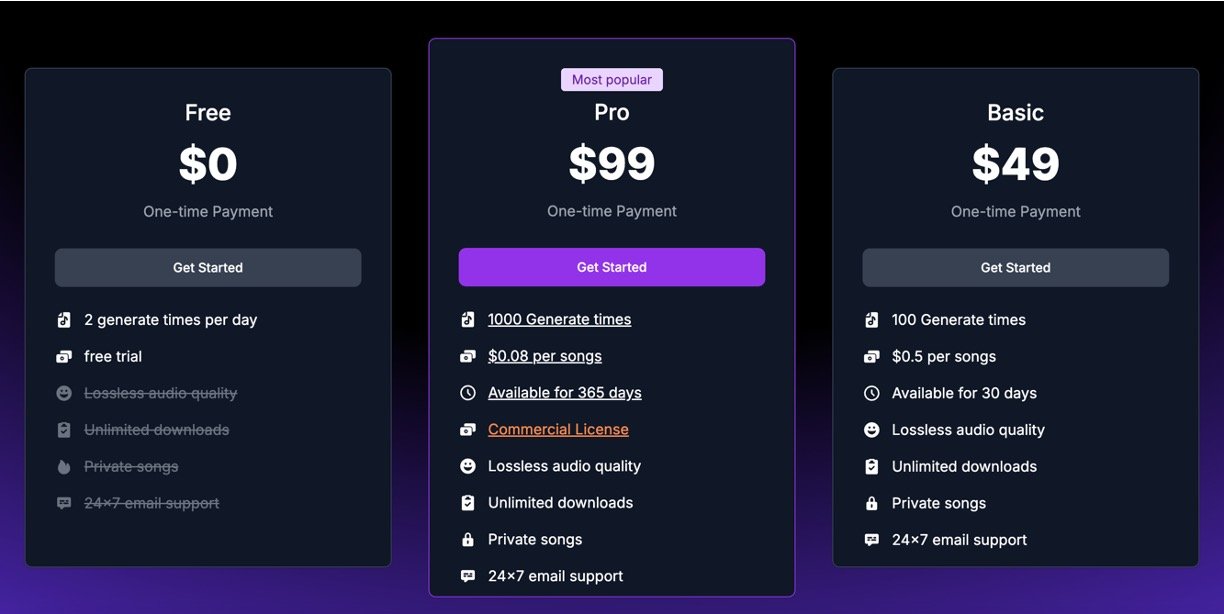Click the chat icon beside Basic email support

click(x=872, y=540)
